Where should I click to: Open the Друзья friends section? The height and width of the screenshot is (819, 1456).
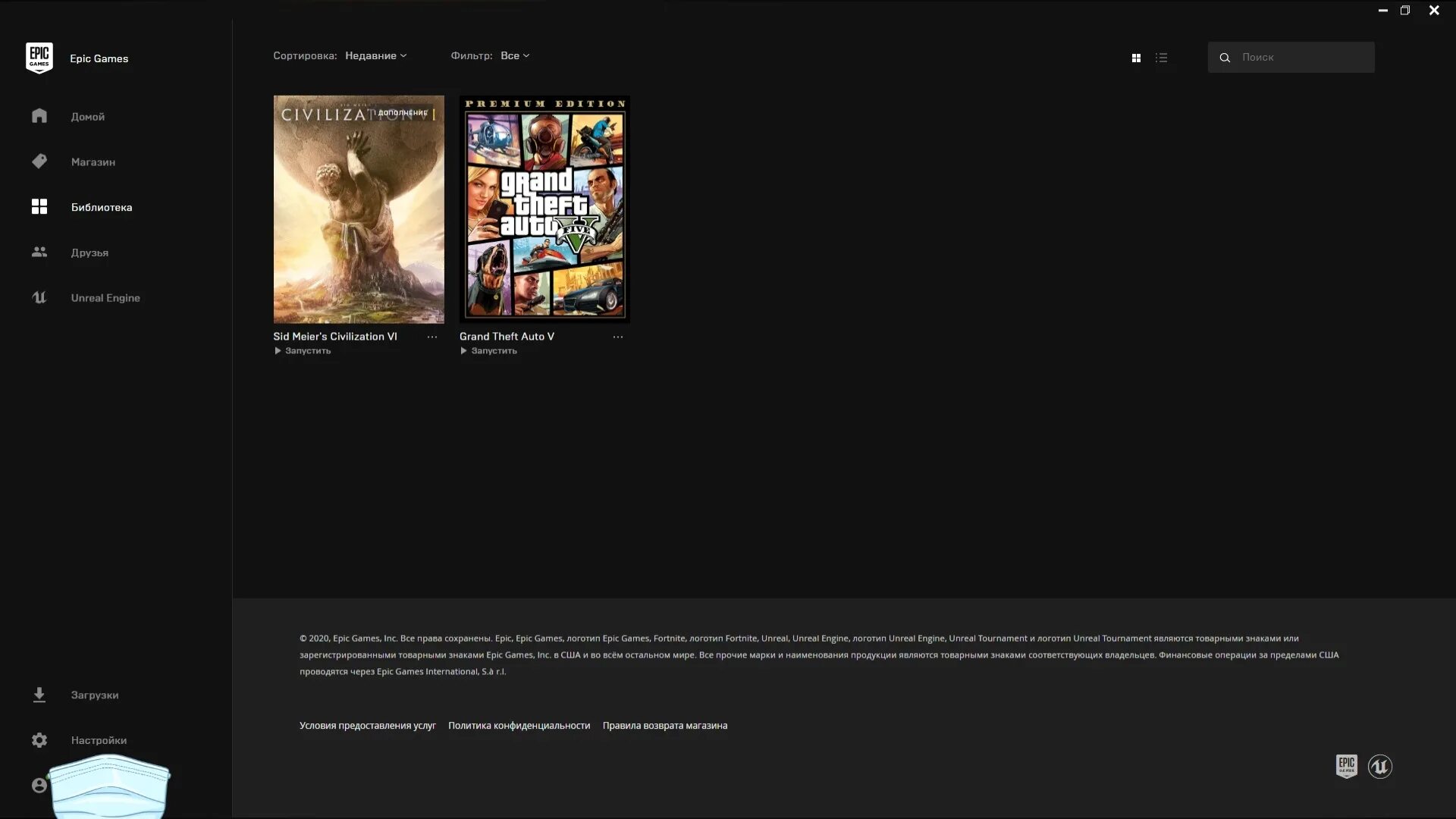point(89,253)
